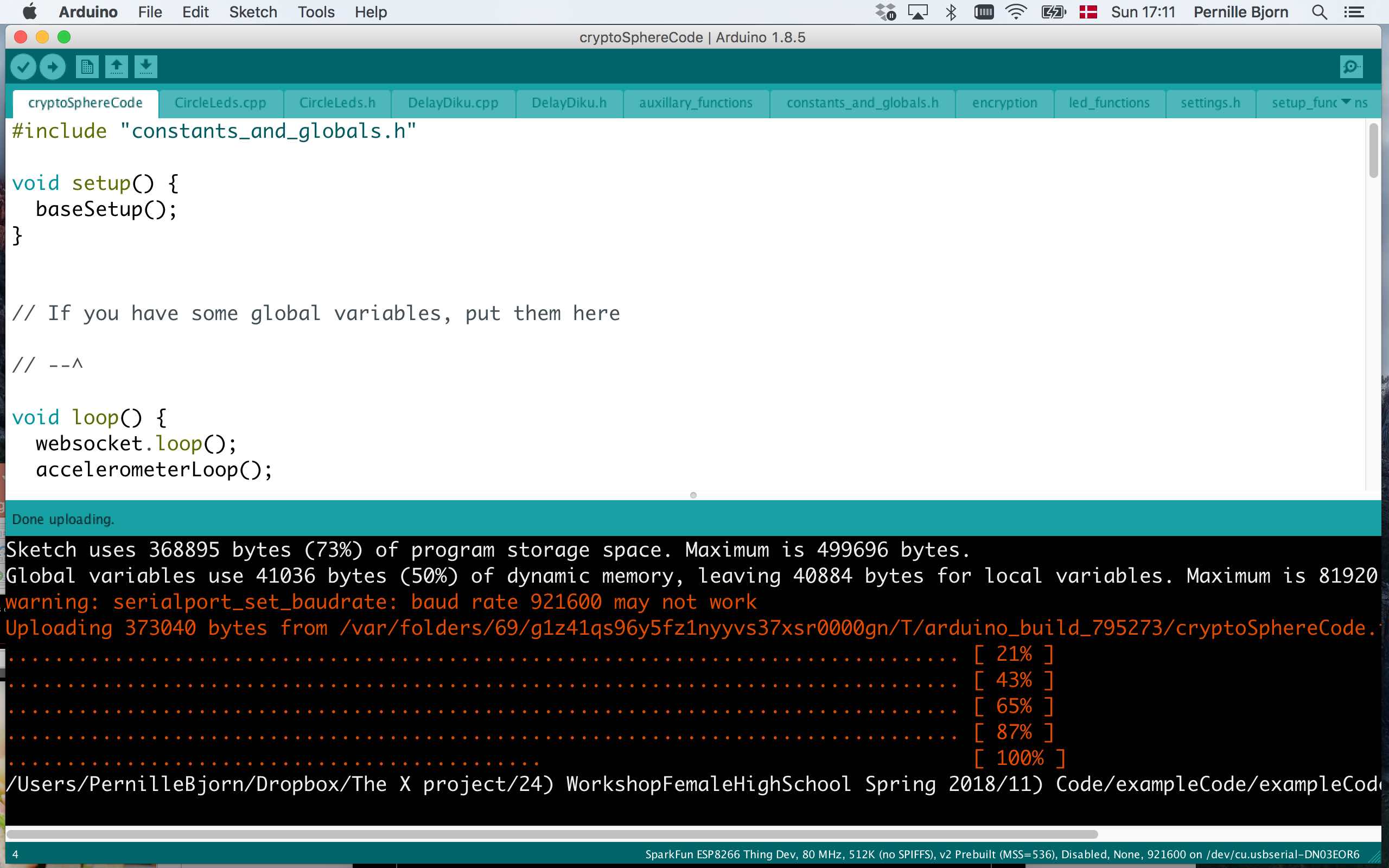Click the /Users/PernilleBjorn path console line
The height and width of the screenshot is (868, 1389).
click(x=693, y=785)
